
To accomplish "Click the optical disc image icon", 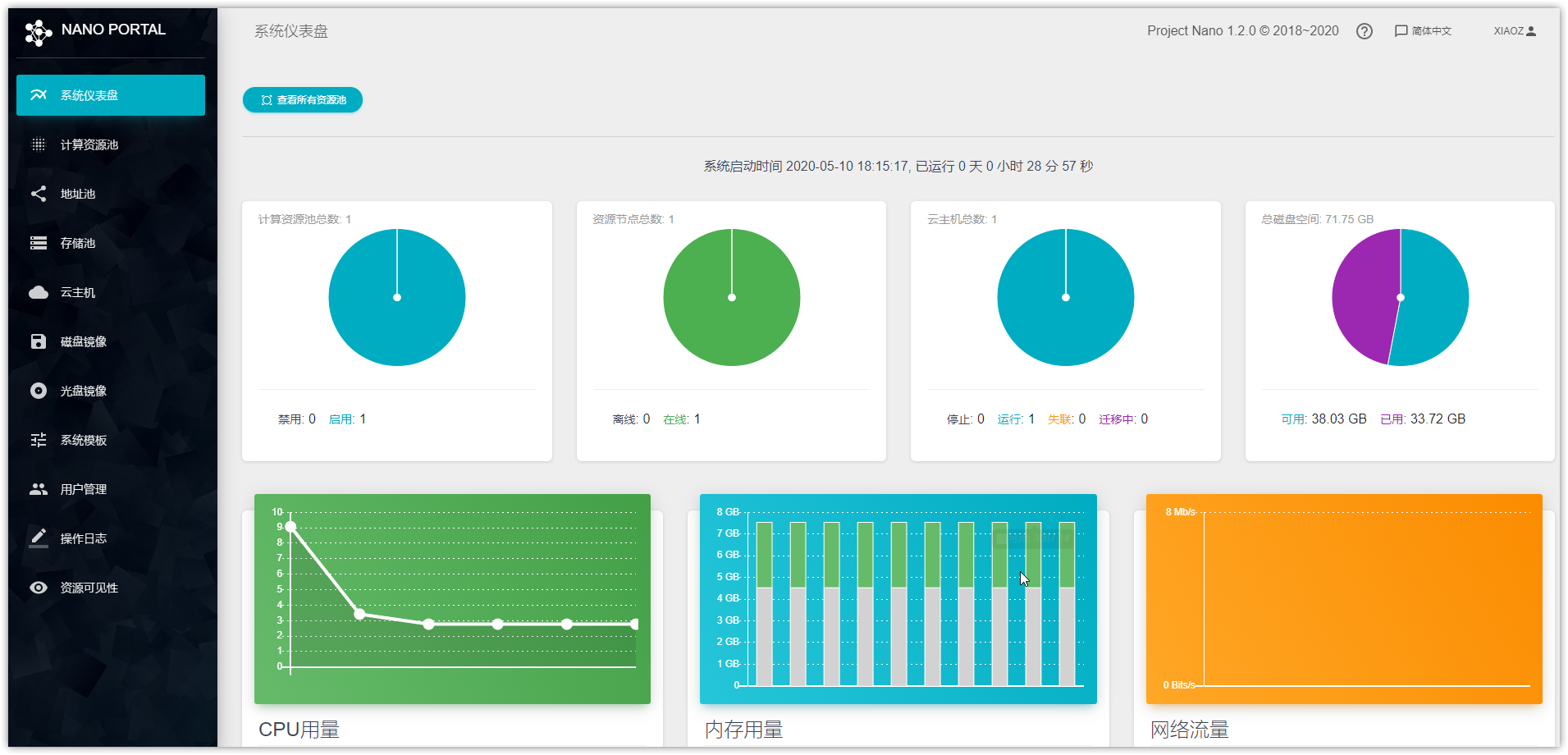I will pyautogui.click(x=39, y=391).
